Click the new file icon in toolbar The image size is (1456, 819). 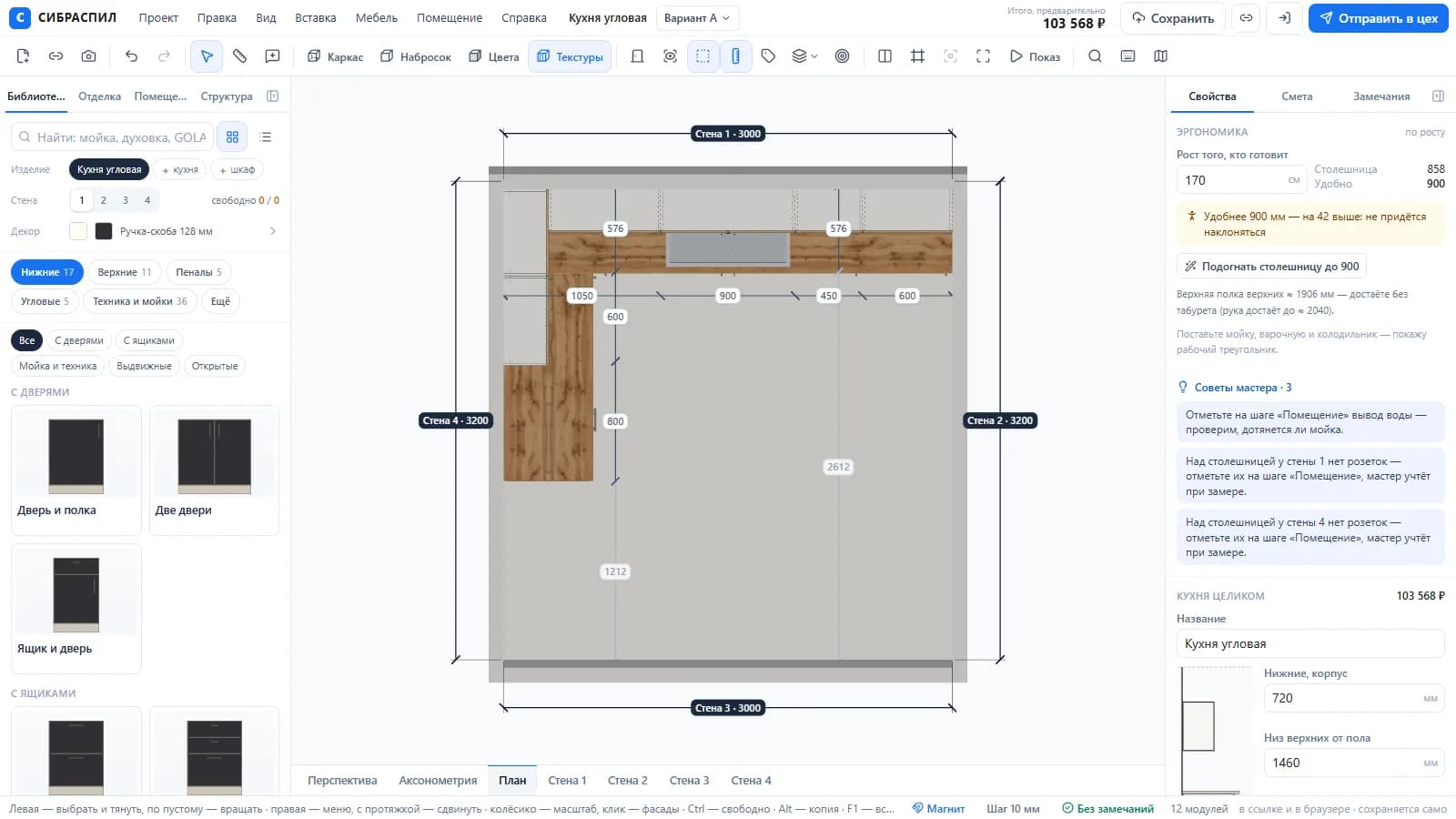point(23,56)
